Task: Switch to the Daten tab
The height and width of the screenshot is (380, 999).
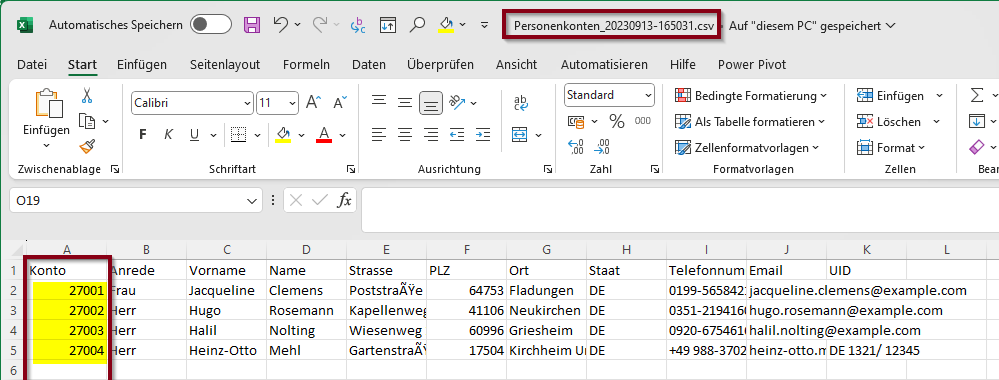Action: click(369, 64)
